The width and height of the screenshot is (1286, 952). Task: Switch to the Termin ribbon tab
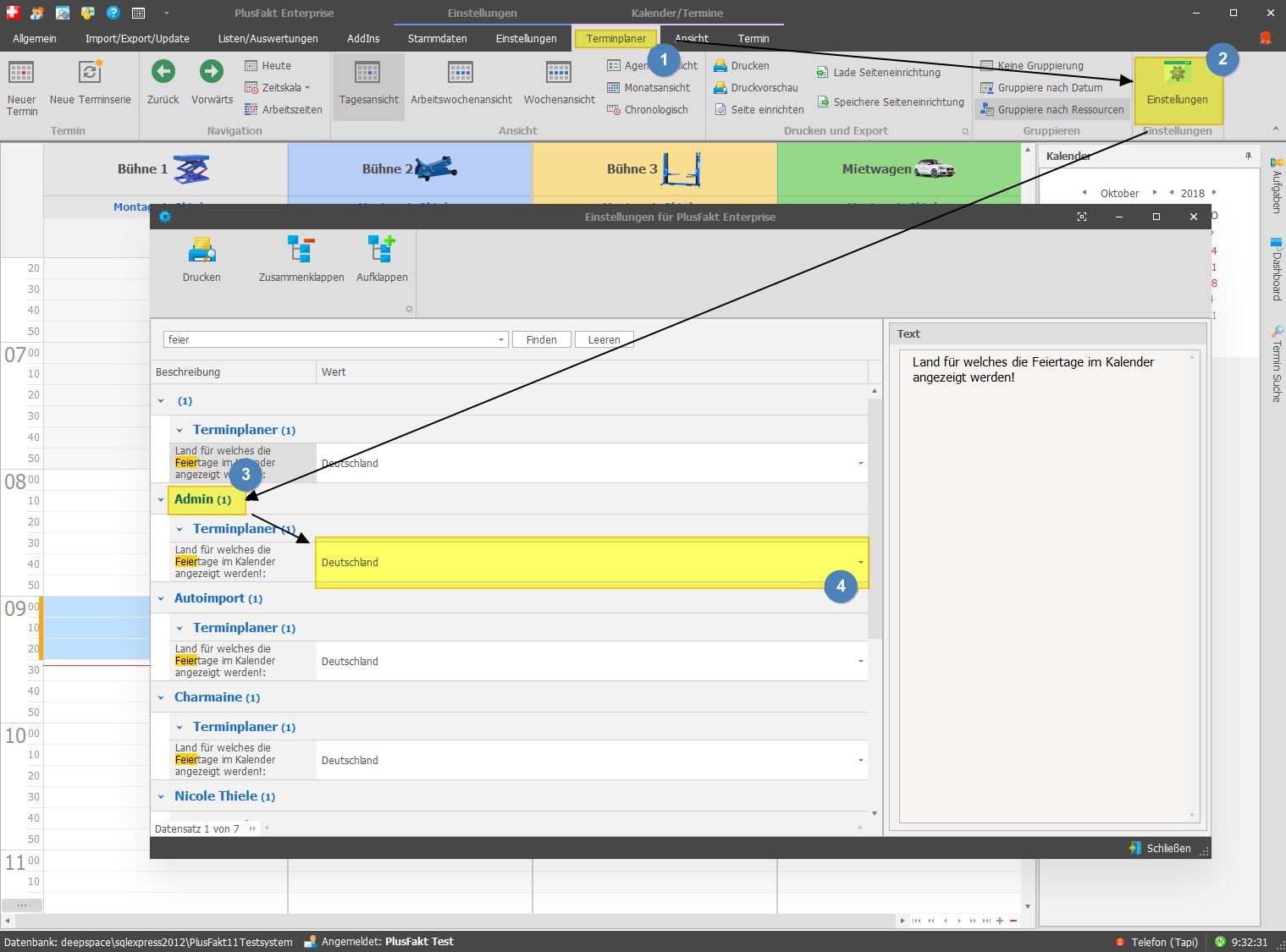(753, 38)
